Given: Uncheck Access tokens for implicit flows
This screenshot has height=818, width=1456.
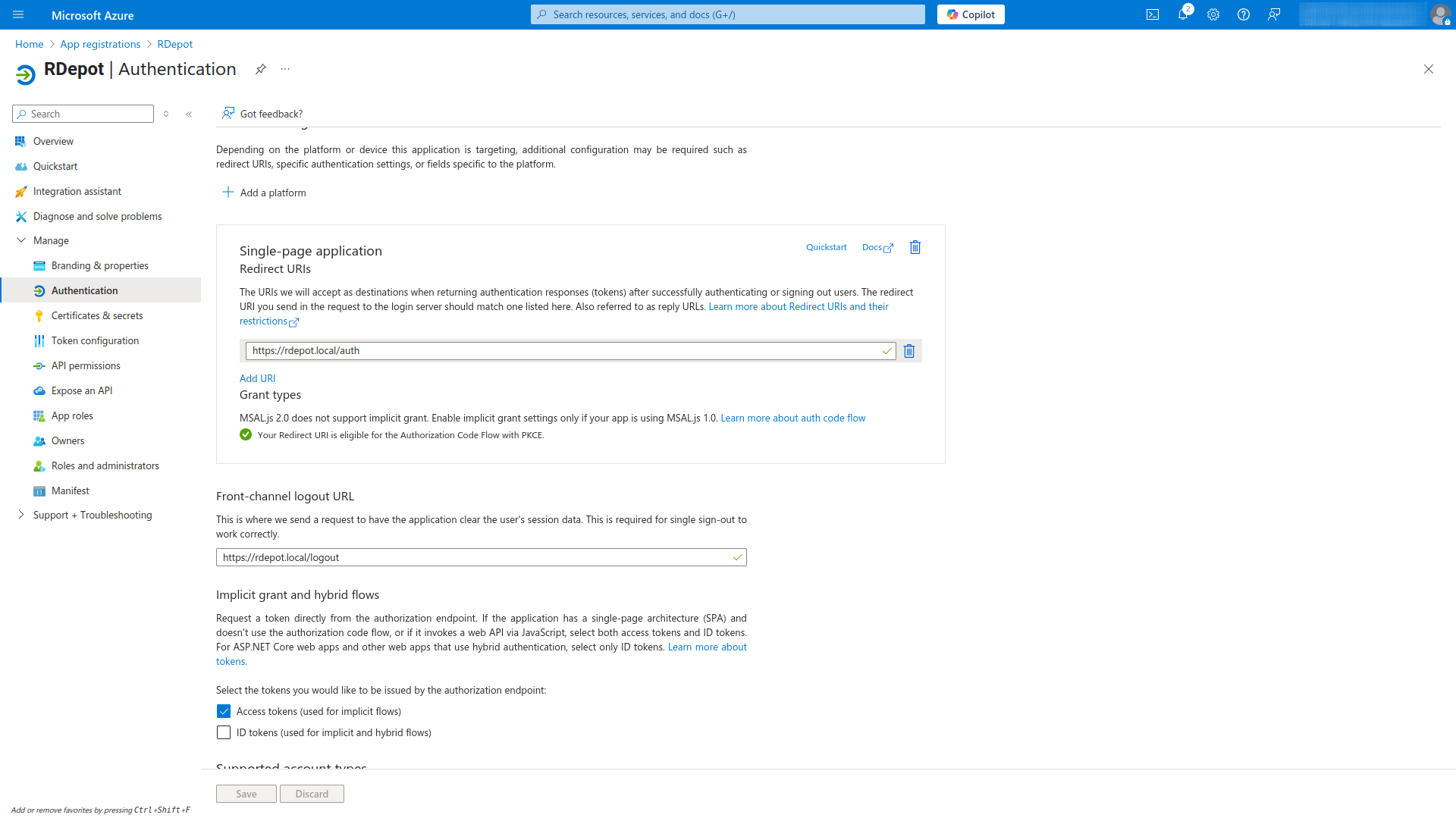Looking at the screenshot, I should click(x=224, y=711).
